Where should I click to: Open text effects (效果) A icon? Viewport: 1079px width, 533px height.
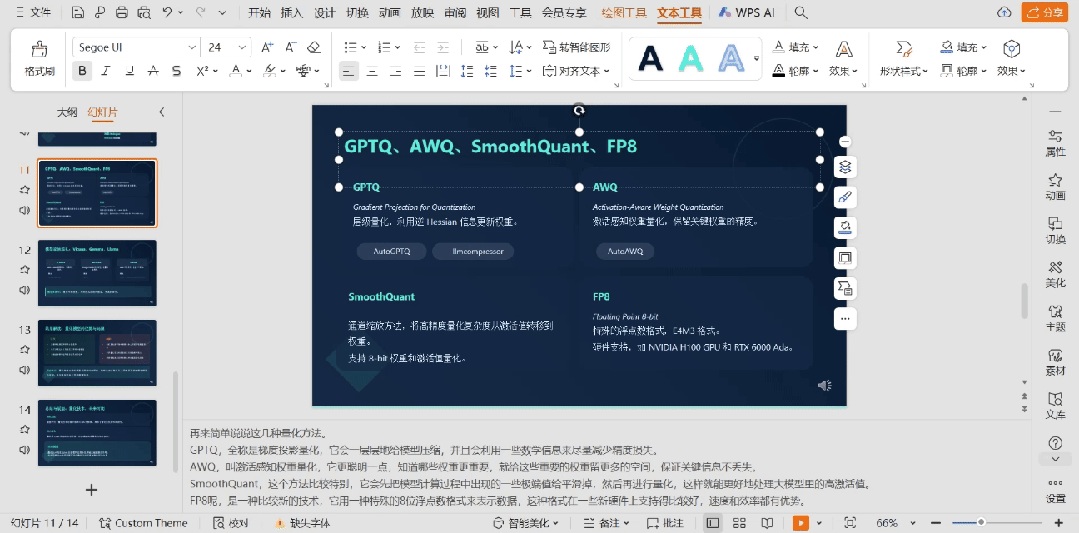(x=843, y=58)
